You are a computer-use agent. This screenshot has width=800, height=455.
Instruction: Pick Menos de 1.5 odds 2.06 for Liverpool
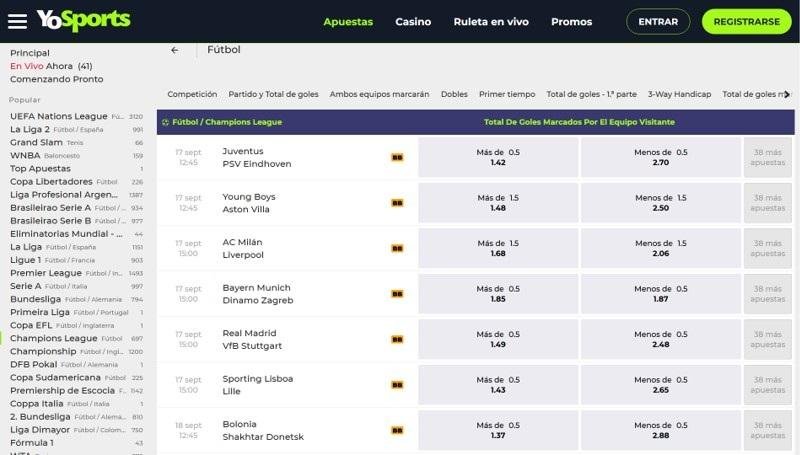point(660,248)
